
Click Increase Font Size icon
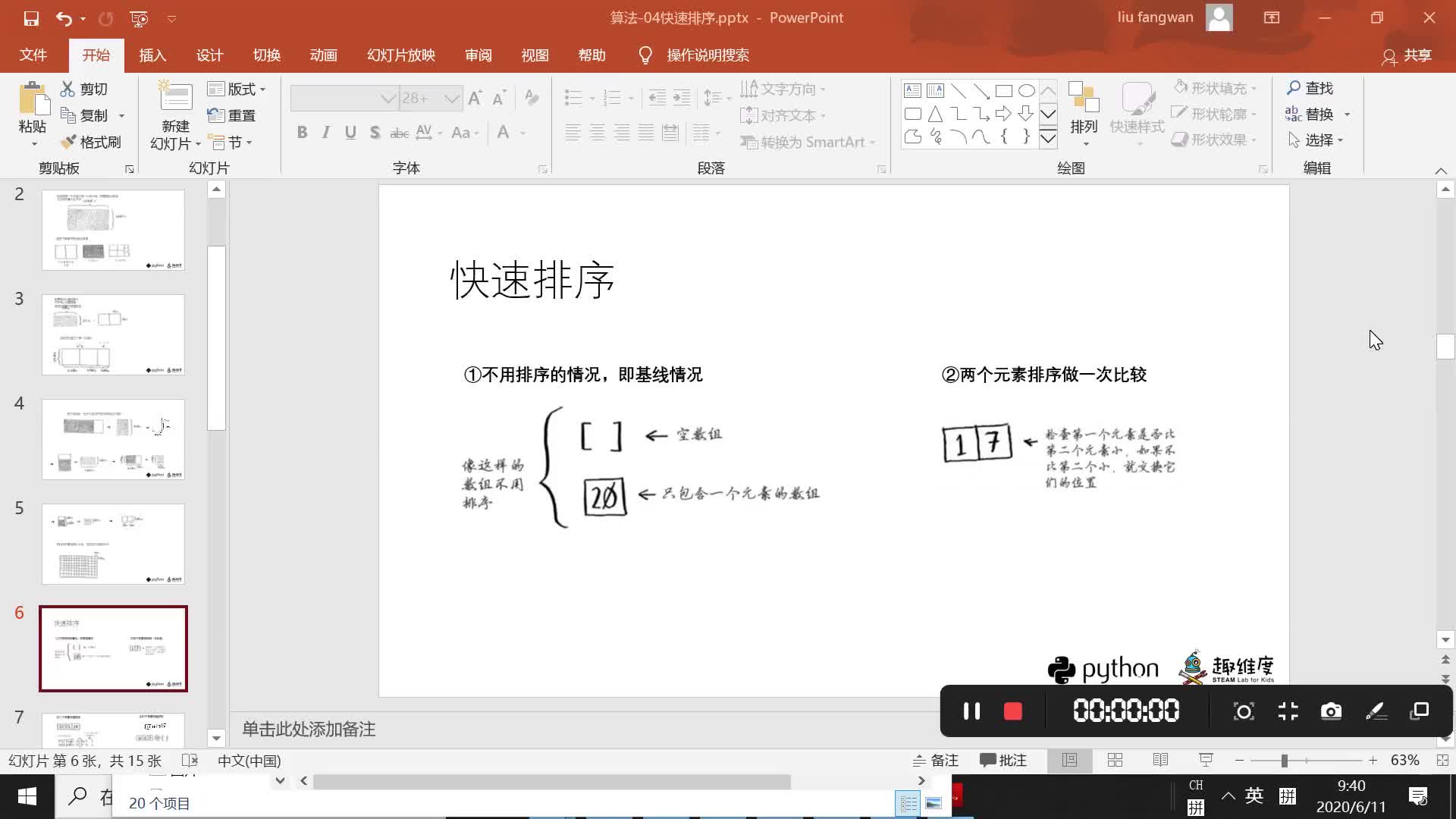(475, 98)
